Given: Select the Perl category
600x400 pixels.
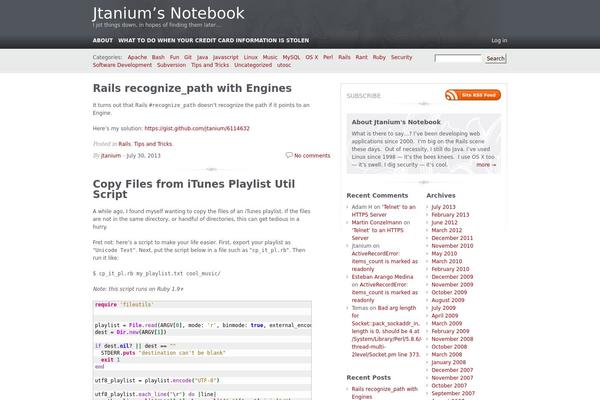Looking at the screenshot, I should [328, 57].
